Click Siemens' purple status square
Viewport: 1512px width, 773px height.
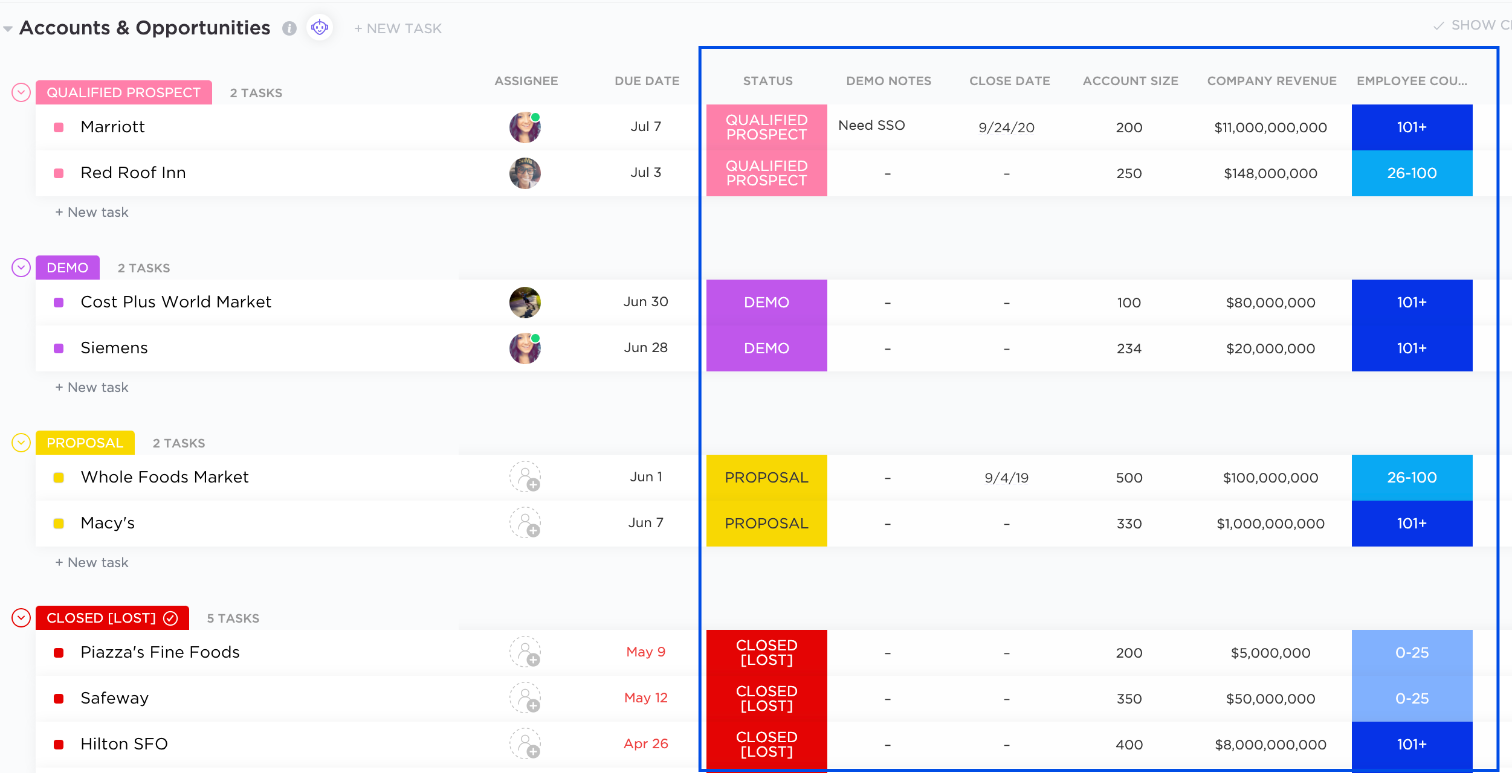(x=58, y=348)
